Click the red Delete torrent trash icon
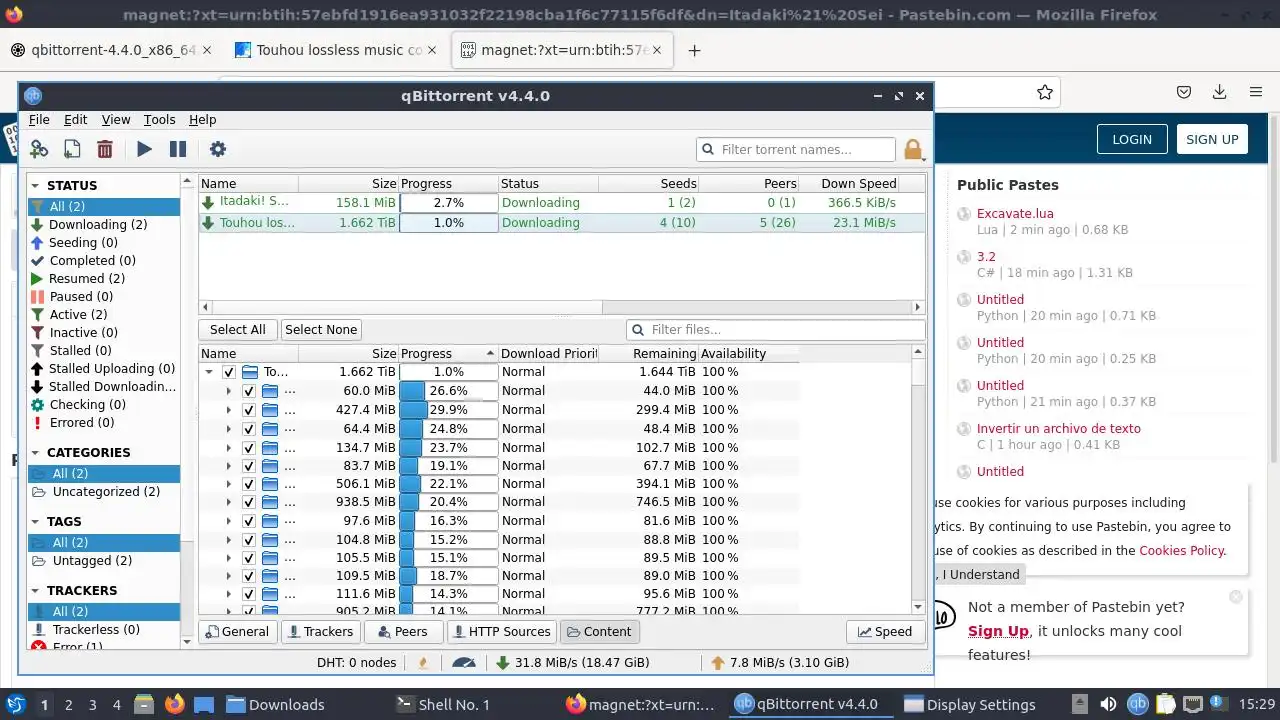This screenshot has height=720, width=1280. tap(105, 149)
